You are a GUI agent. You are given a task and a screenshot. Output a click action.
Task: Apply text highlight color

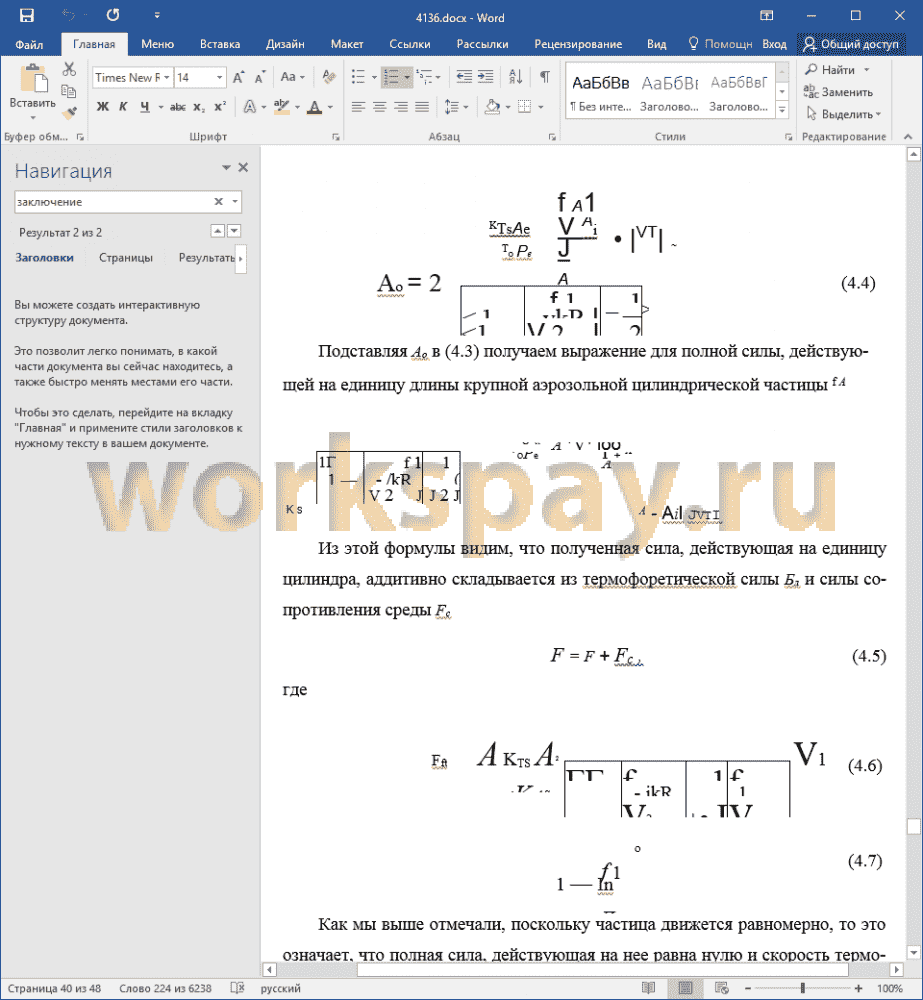coord(282,107)
